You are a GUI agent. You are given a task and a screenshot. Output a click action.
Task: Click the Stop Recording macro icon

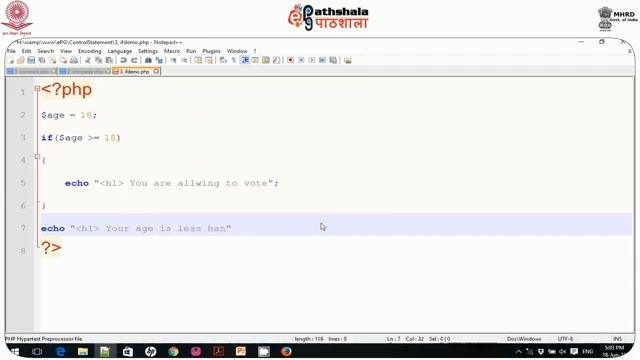301,60
